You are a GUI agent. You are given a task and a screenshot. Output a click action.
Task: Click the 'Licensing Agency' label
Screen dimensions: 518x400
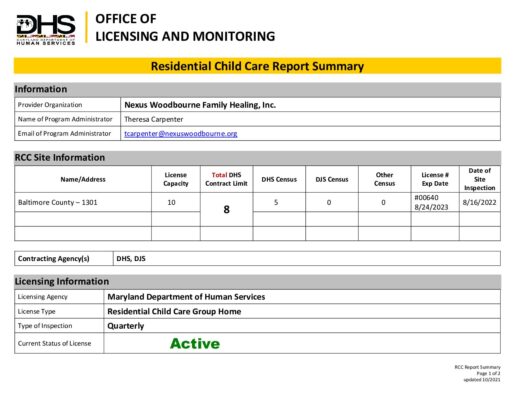point(43,297)
